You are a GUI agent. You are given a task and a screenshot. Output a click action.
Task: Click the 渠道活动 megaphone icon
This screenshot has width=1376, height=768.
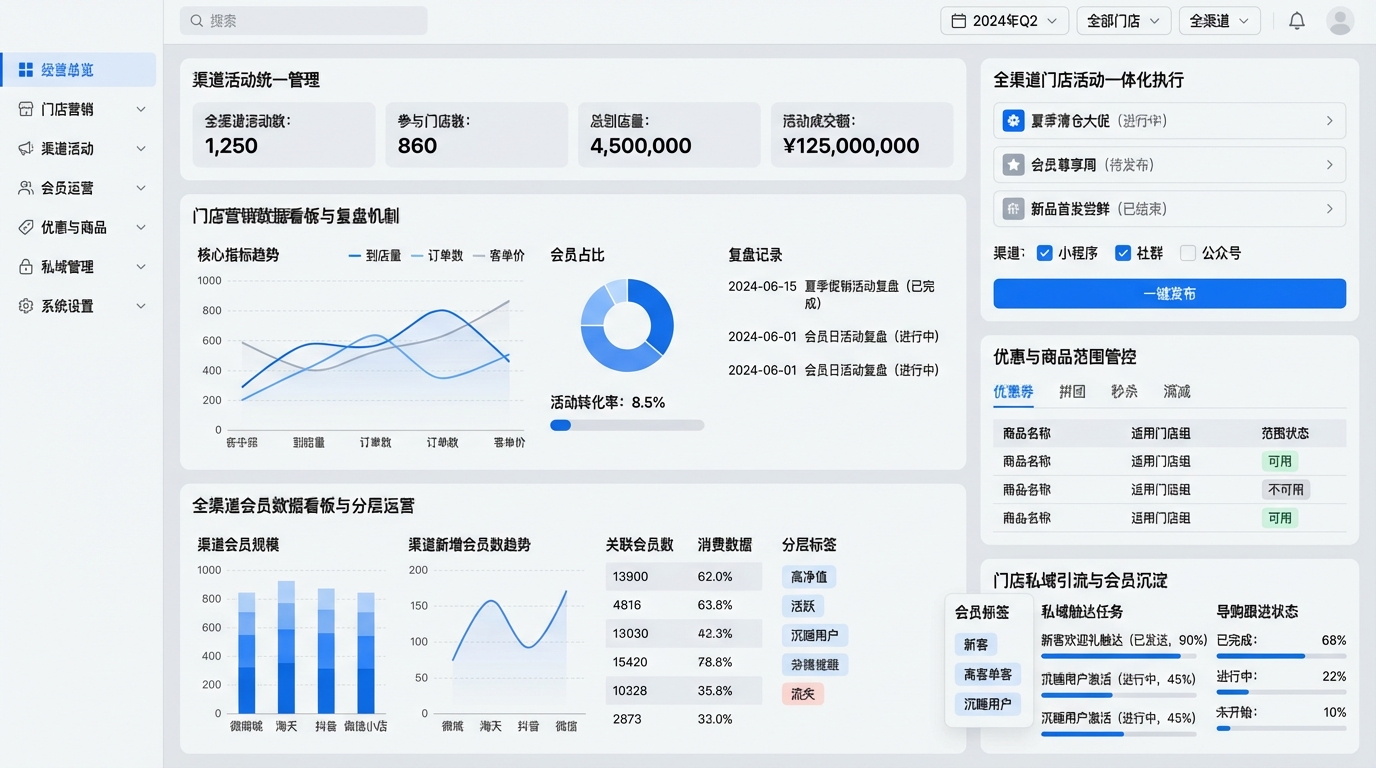[26, 148]
